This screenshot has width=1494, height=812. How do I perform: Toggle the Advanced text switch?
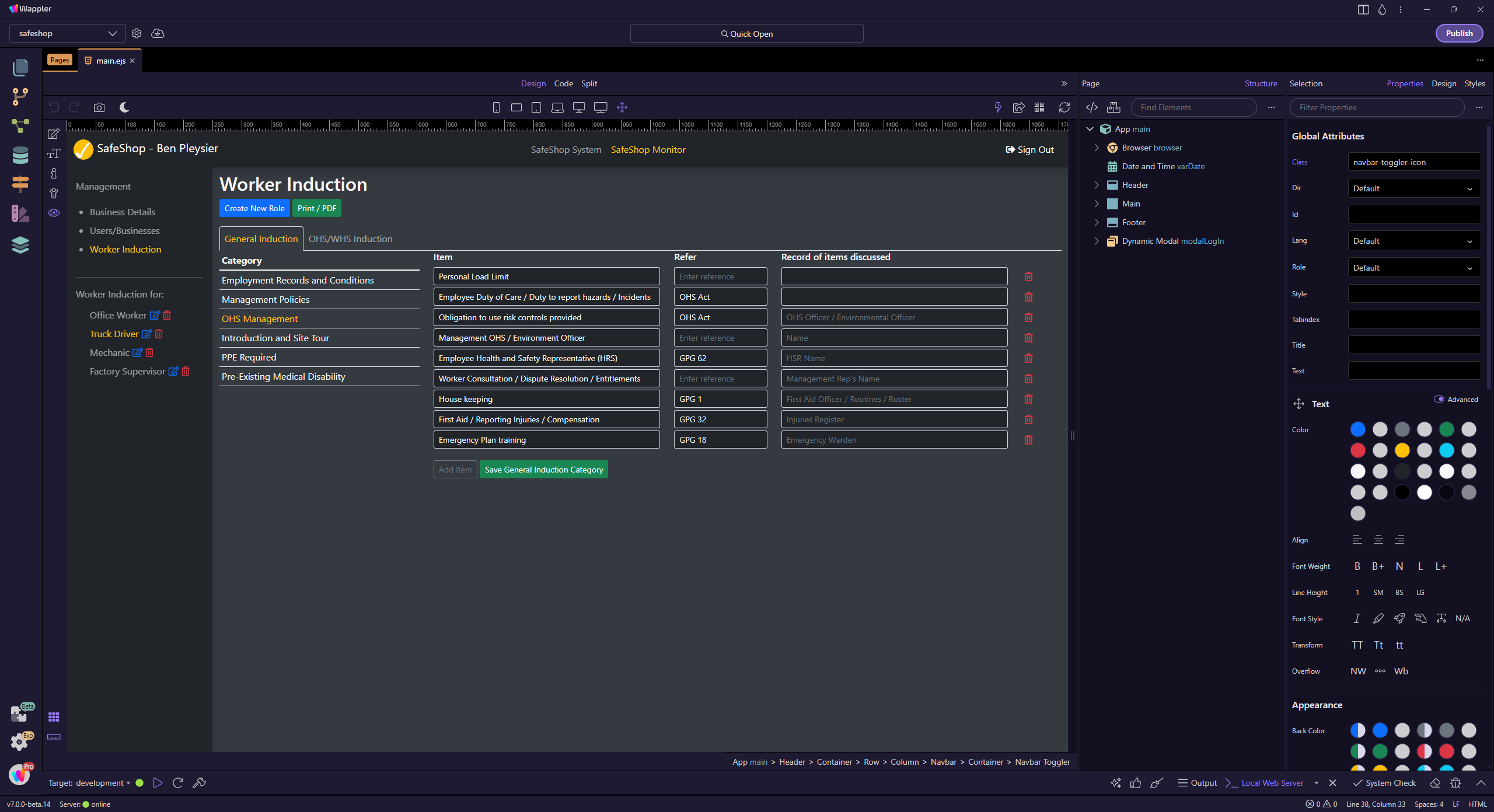[1439, 400]
